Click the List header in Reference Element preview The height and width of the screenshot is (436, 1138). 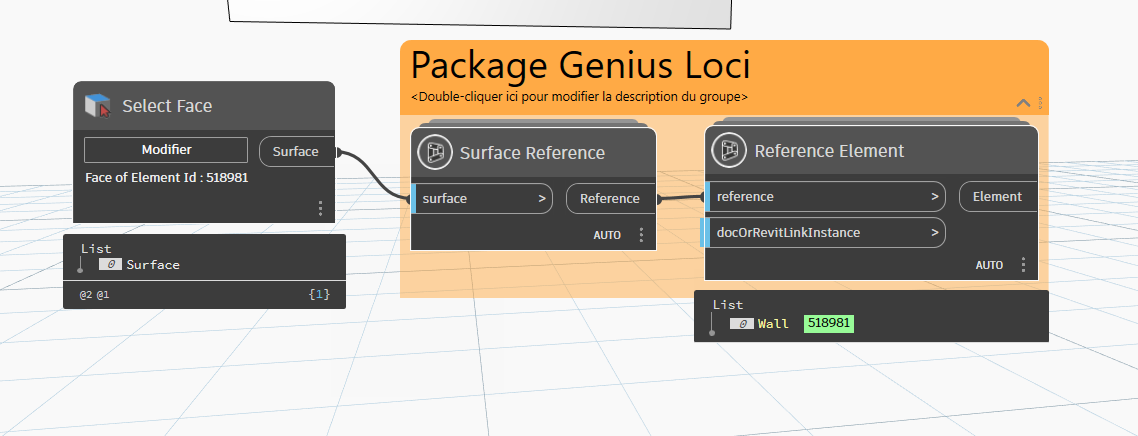pyautogui.click(x=728, y=305)
